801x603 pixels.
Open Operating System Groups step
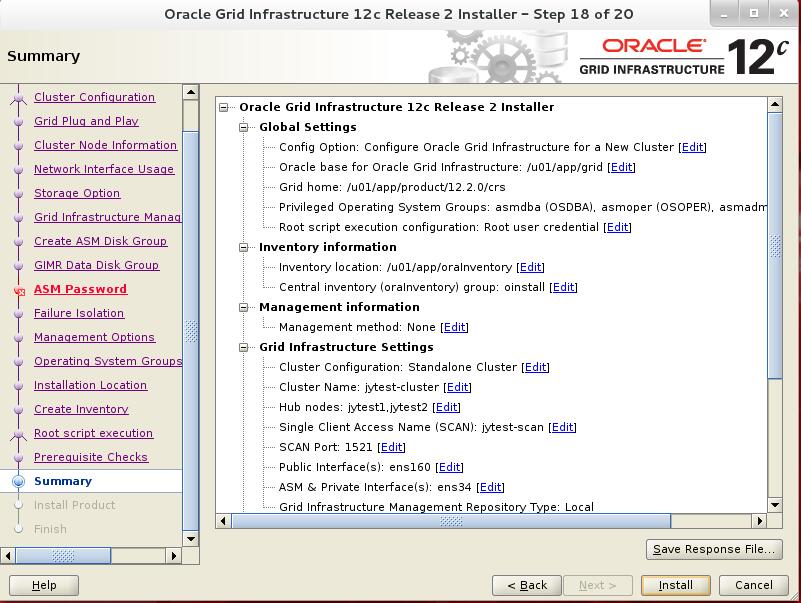pos(108,361)
